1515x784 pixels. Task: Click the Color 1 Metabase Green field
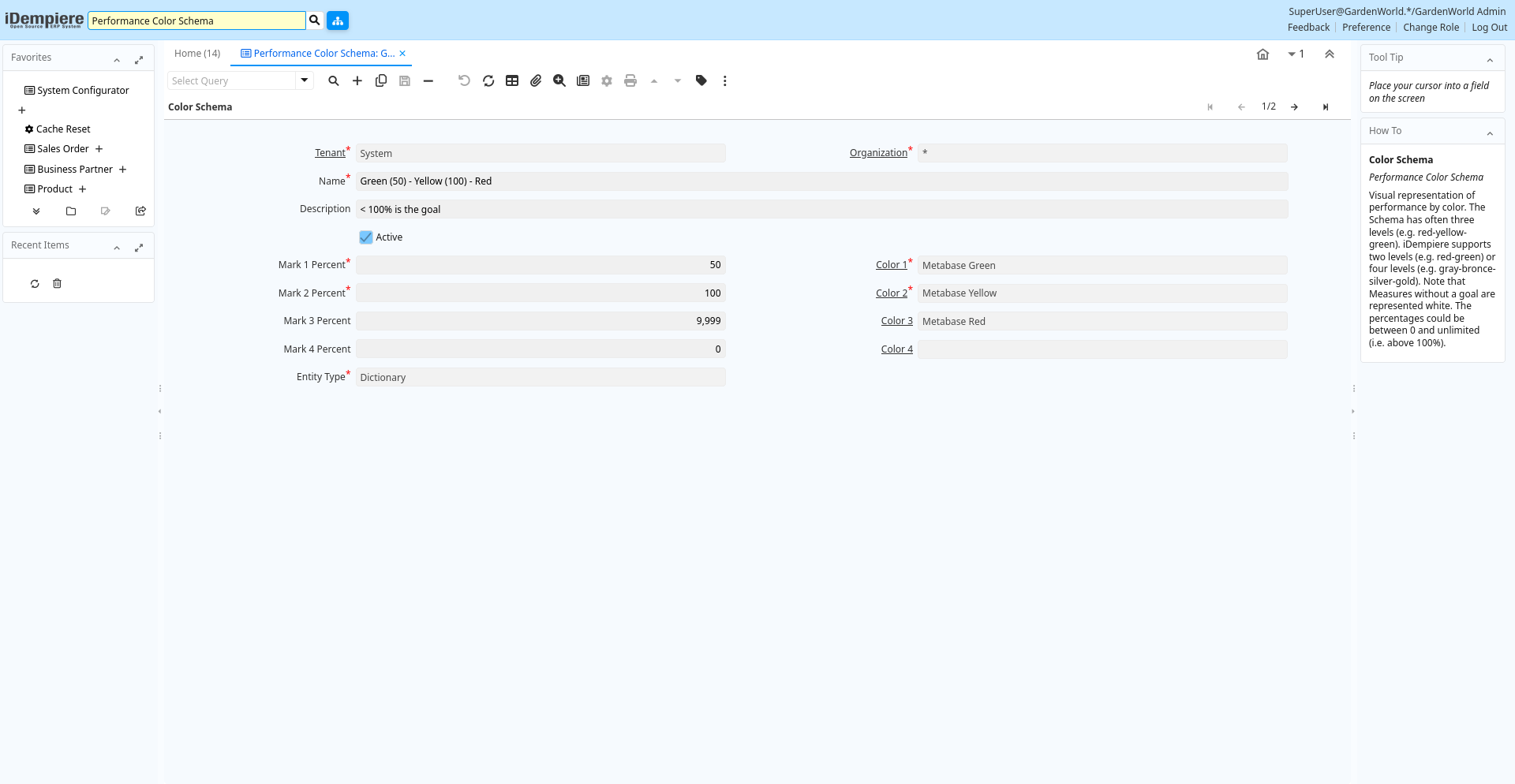tap(1102, 266)
